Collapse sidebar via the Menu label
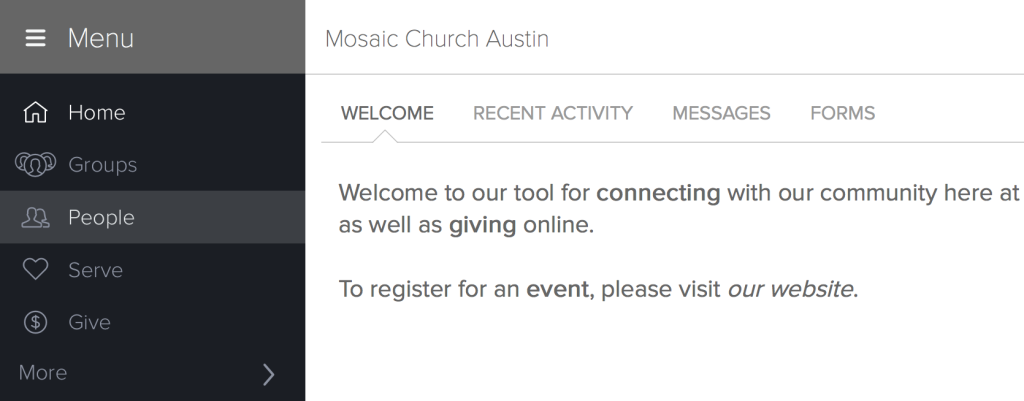Screen dimensions: 1024x401 101,39
